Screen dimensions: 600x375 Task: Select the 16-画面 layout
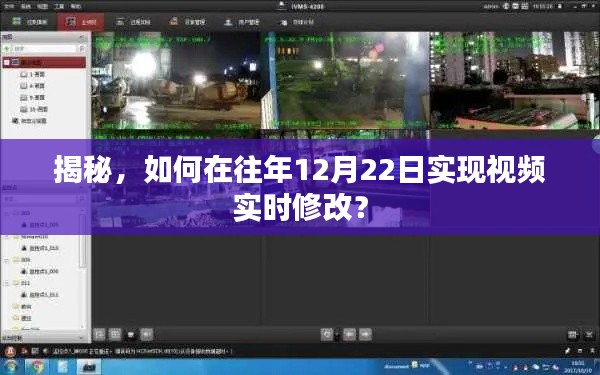point(34,109)
